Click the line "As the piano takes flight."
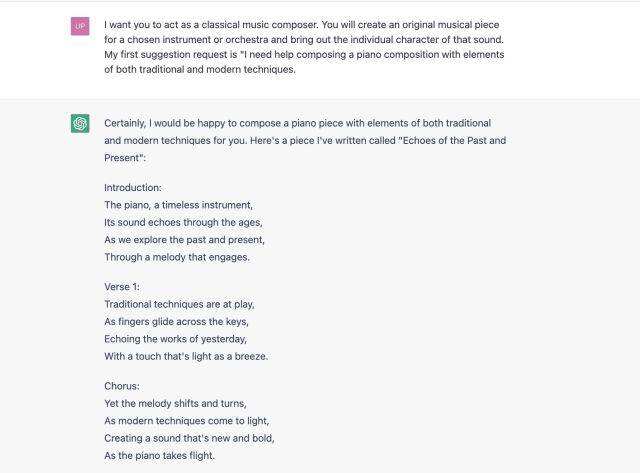 pos(159,456)
